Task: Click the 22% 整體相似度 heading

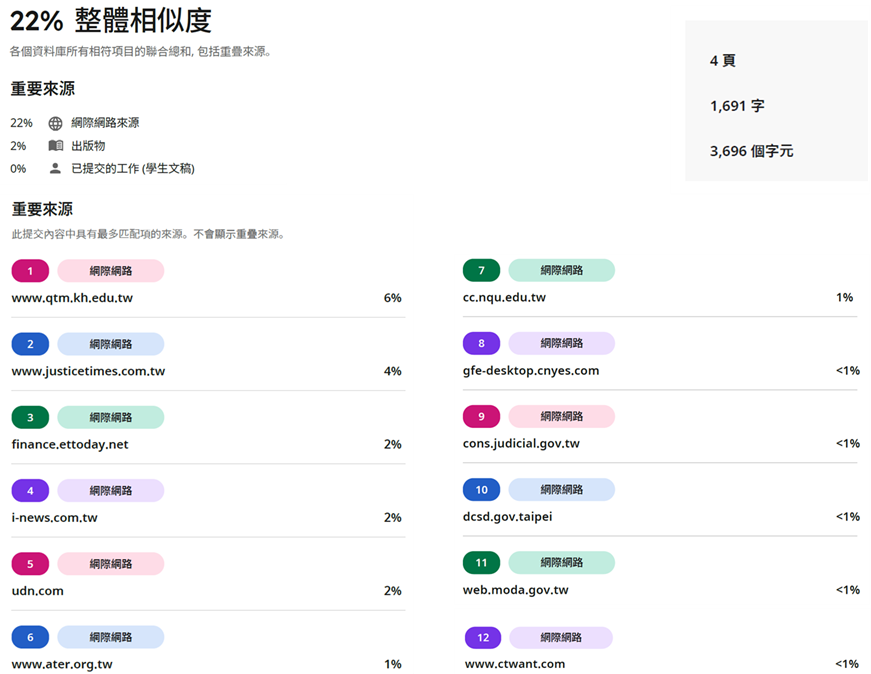Action: (x=111, y=21)
